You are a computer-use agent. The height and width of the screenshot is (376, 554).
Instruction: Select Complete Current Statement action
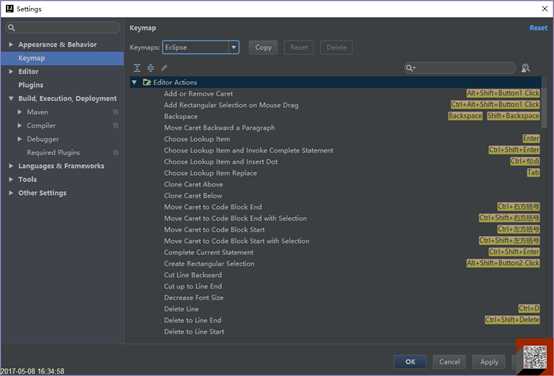click(208, 252)
